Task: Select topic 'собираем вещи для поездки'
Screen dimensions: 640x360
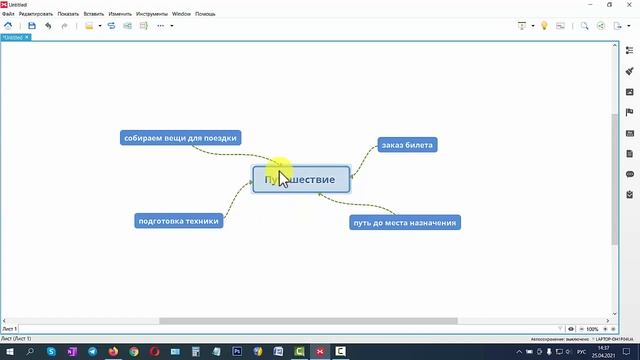Action: (x=180, y=138)
